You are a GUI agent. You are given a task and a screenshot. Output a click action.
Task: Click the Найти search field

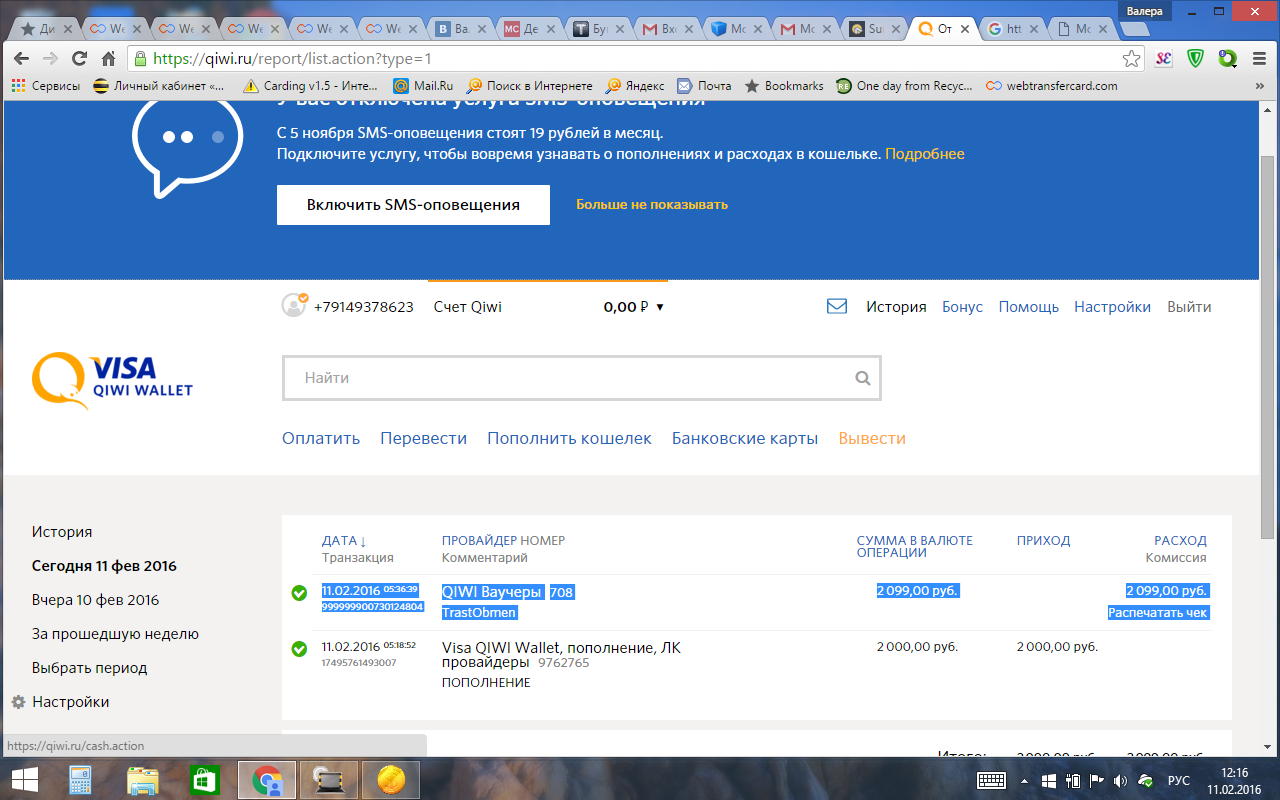pyautogui.click(x=581, y=378)
